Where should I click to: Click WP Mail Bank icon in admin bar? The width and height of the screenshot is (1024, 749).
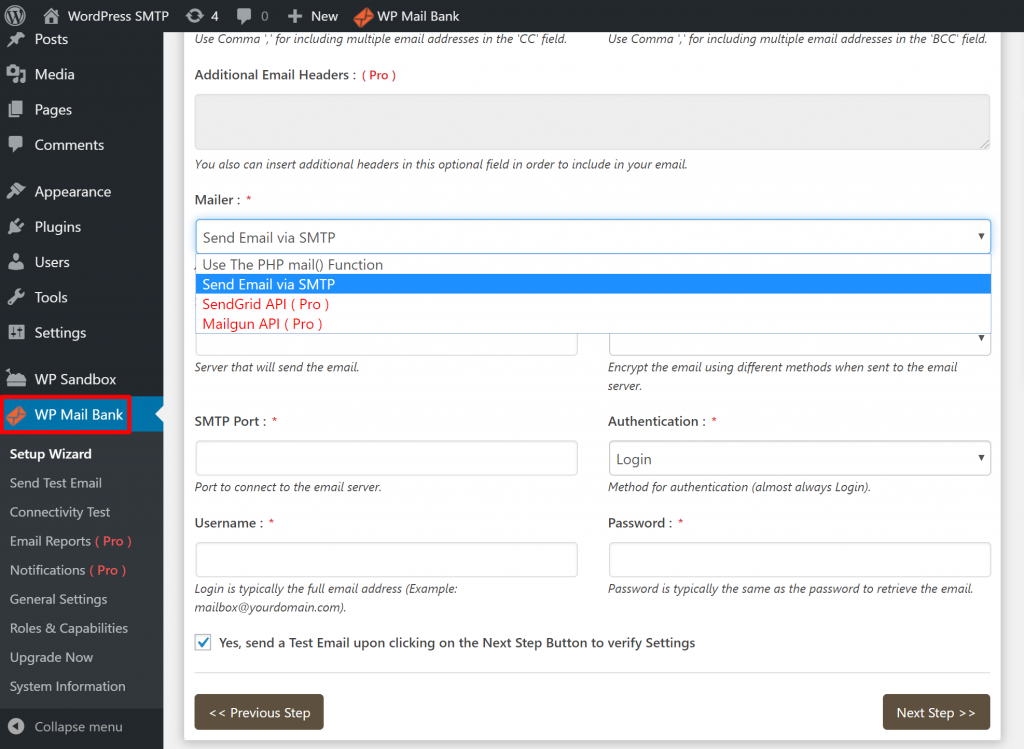tap(363, 16)
